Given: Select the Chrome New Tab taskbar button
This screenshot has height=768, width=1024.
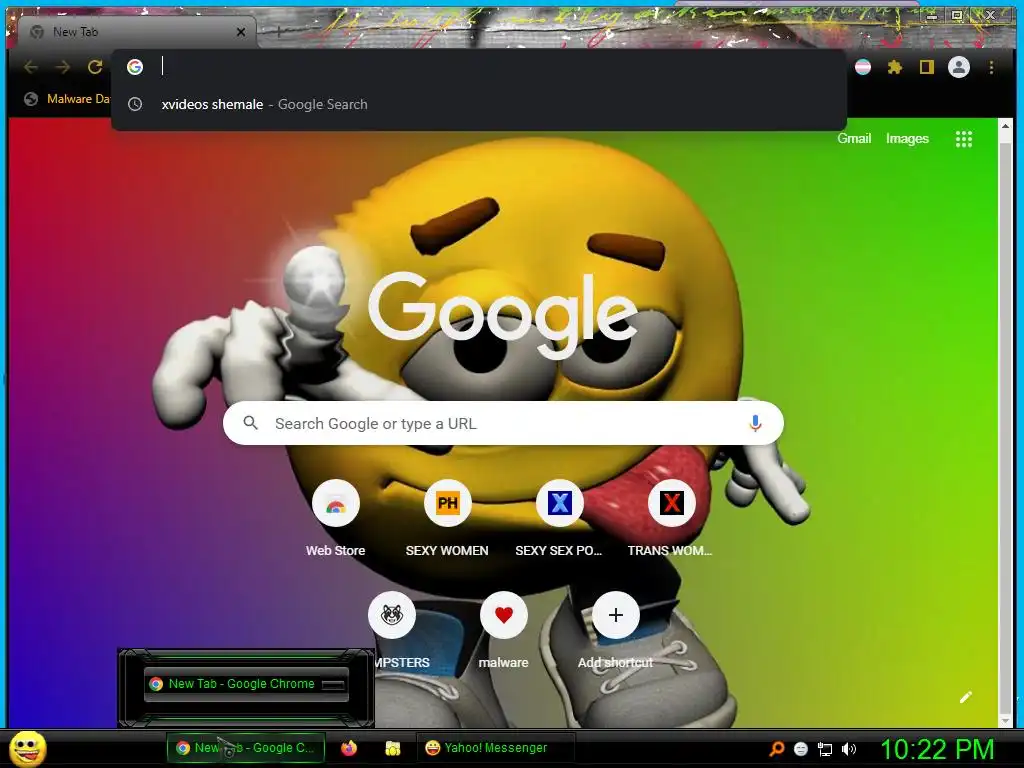Looking at the screenshot, I should pyautogui.click(x=246, y=748).
